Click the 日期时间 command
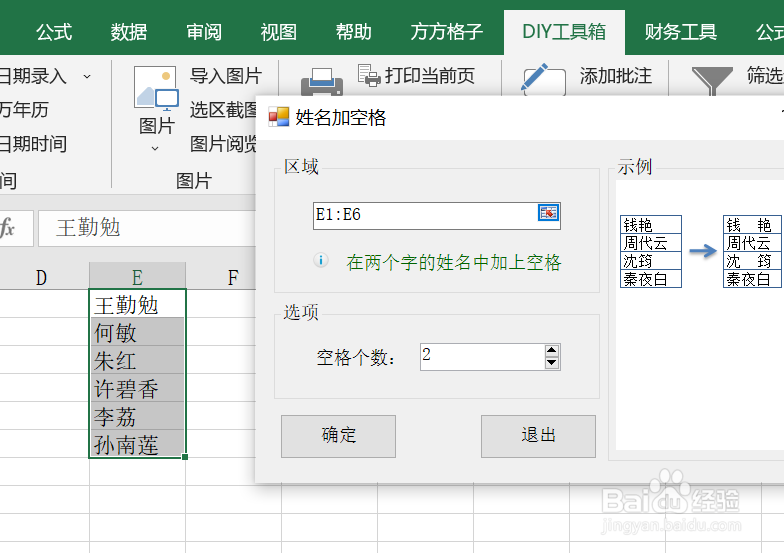 tap(33, 144)
